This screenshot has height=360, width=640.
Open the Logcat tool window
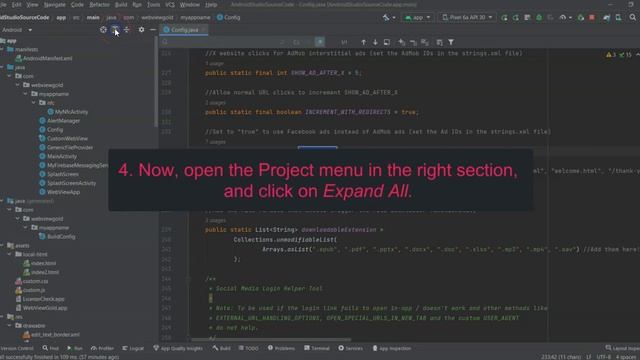click(133, 348)
